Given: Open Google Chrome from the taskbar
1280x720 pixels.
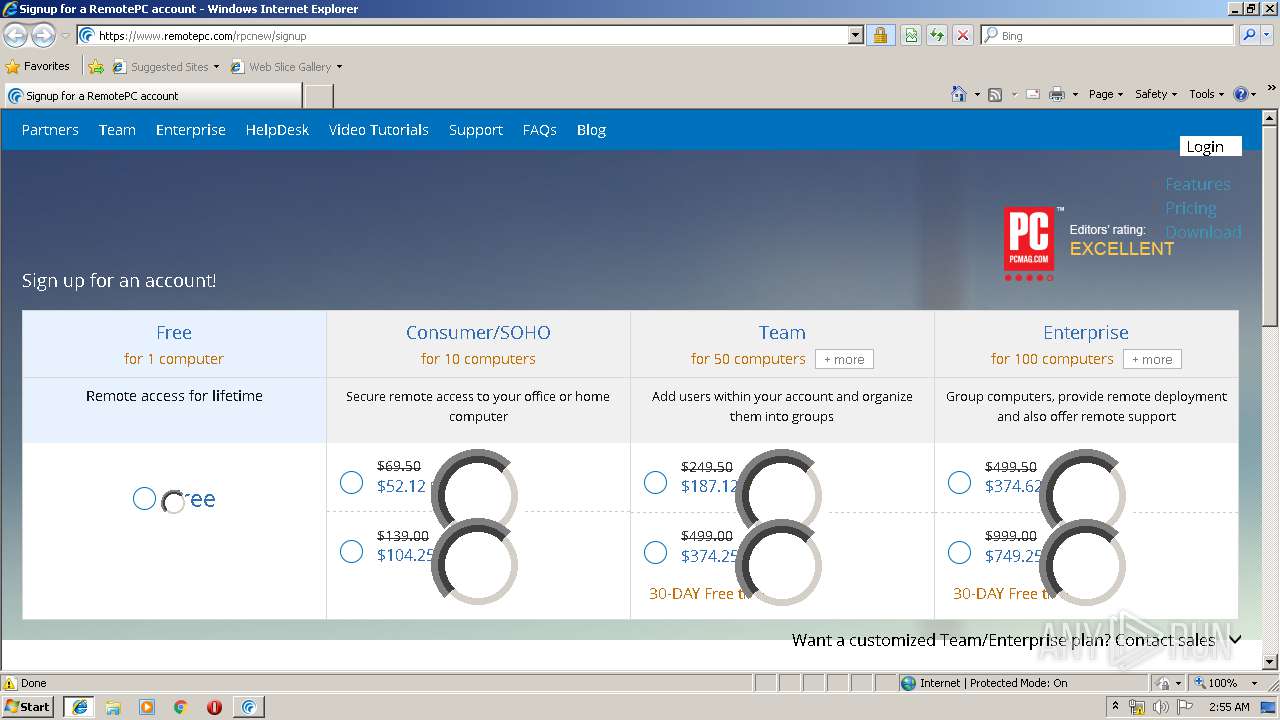Looking at the screenshot, I should click(x=181, y=707).
